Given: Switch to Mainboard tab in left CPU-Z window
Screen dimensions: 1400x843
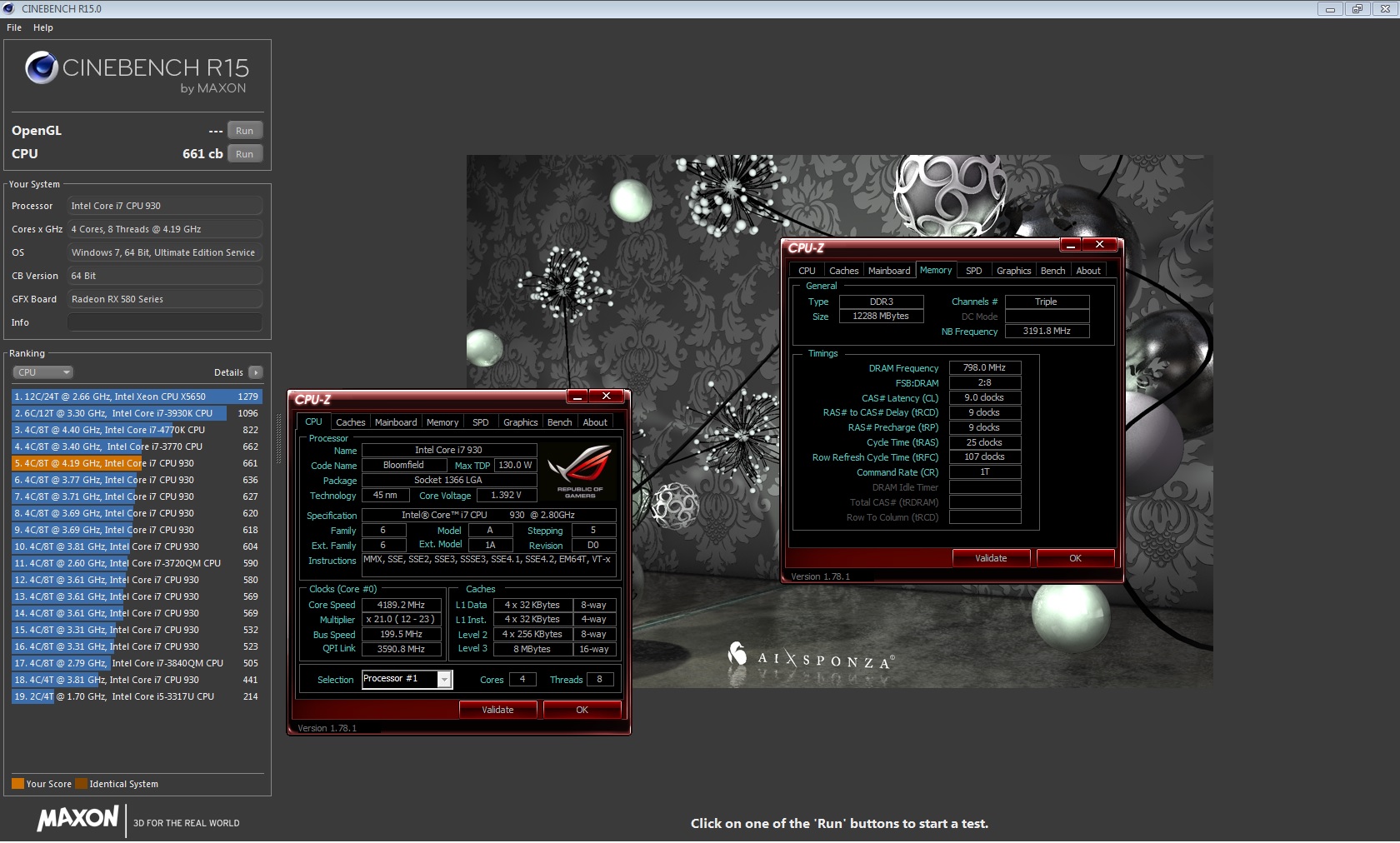Looking at the screenshot, I should [x=396, y=422].
